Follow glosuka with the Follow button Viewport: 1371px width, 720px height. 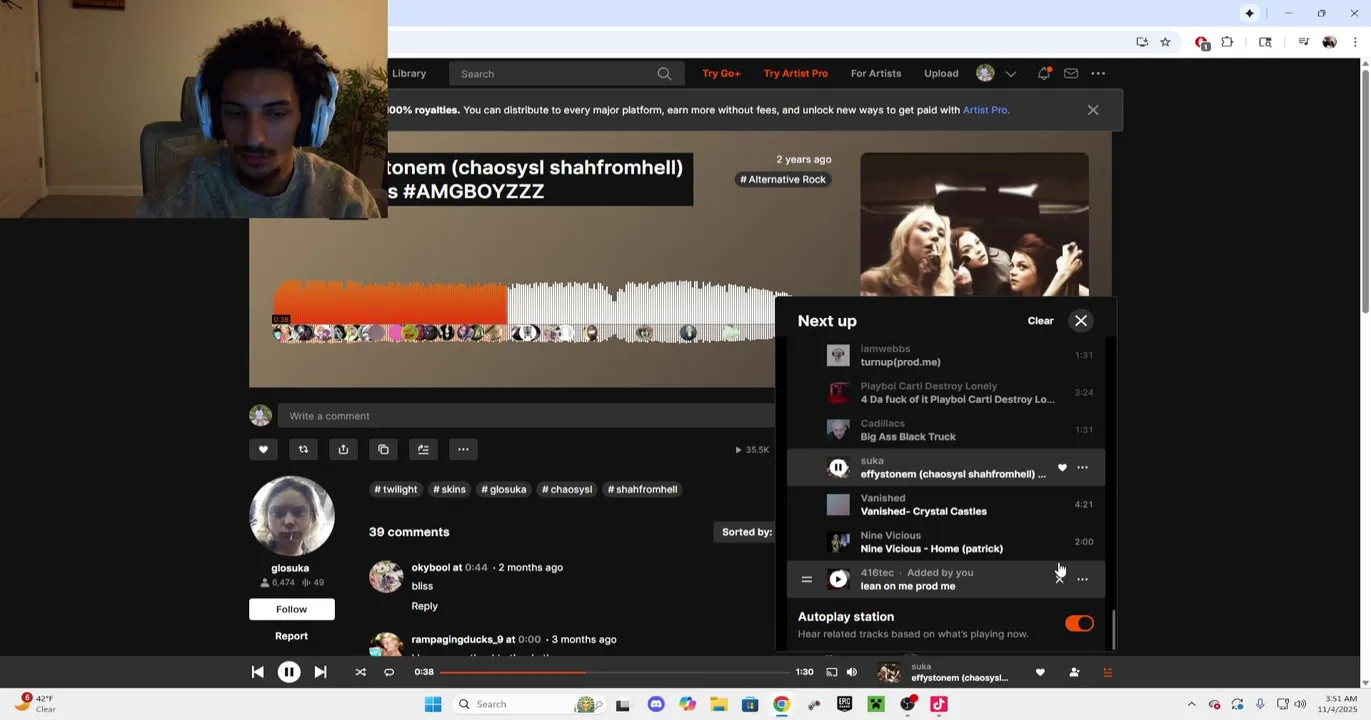tap(292, 610)
